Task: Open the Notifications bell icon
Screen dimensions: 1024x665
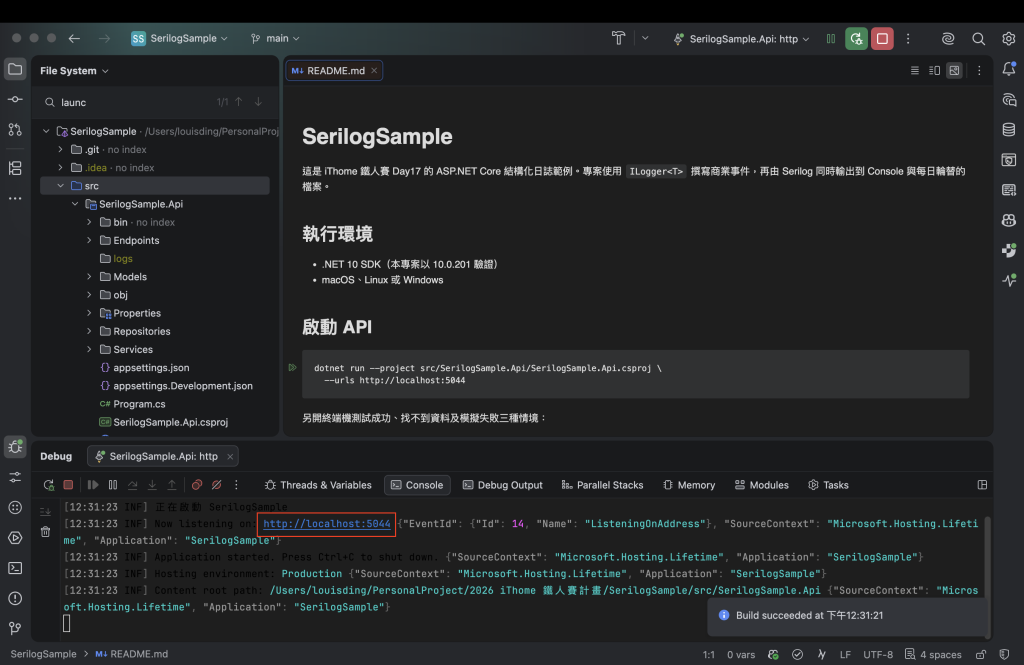Action: [x=1009, y=69]
